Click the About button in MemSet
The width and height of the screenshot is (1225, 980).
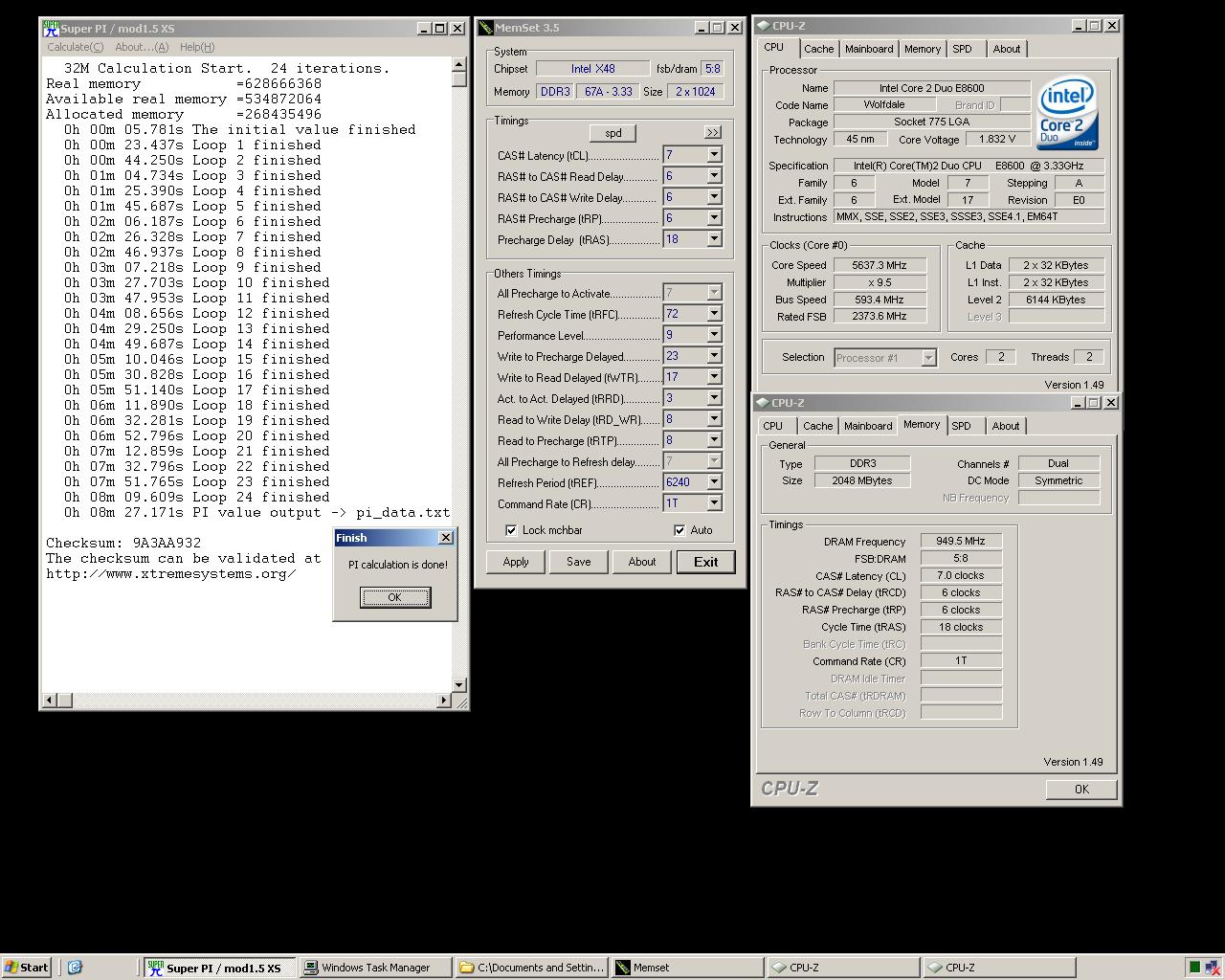tap(642, 562)
